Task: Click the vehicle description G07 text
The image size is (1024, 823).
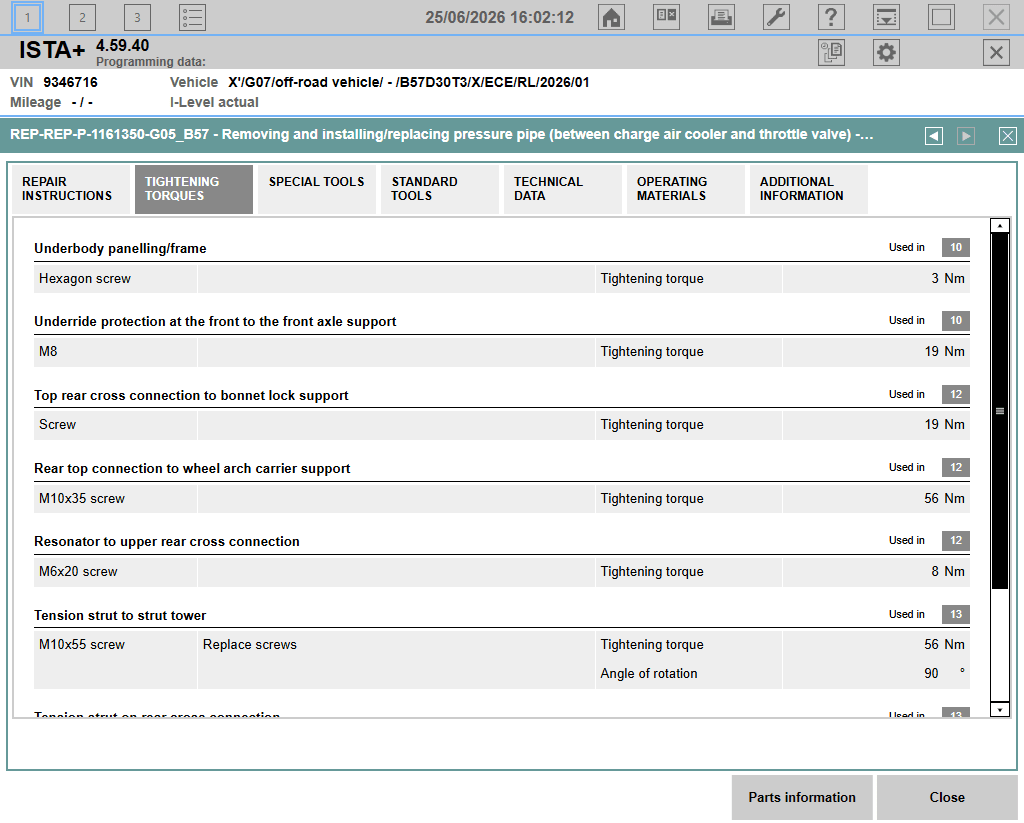Action: tap(408, 82)
